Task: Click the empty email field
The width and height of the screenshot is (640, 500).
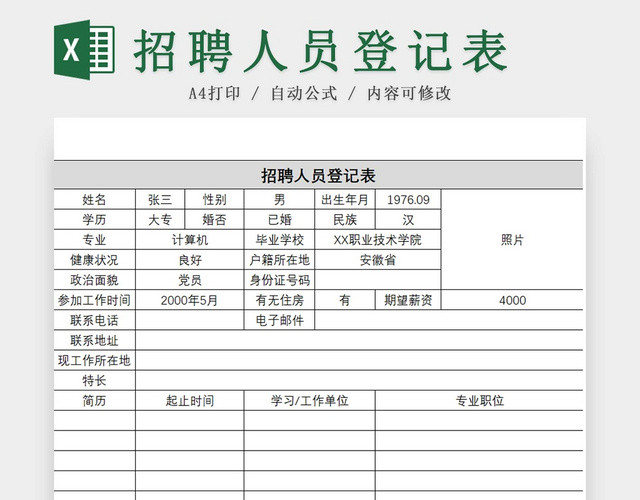Action: [x=449, y=320]
